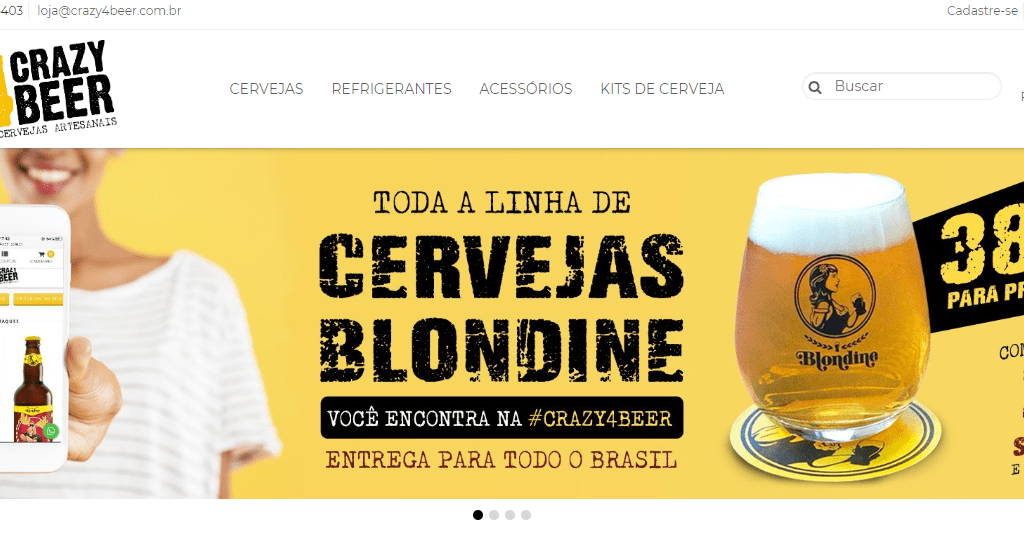Click the magnifier search icon
The height and width of the screenshot is (537, 1024).
point(815,87)
